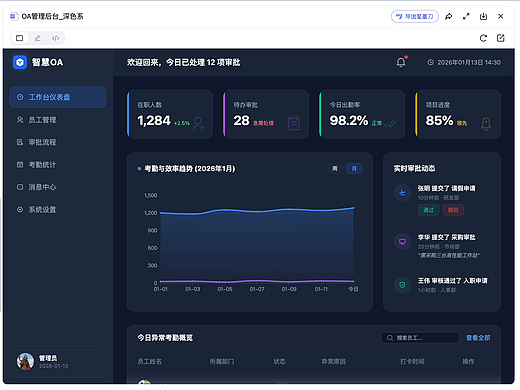
Task: Click the 管理员 avatar picture
Action: [25, 362]
